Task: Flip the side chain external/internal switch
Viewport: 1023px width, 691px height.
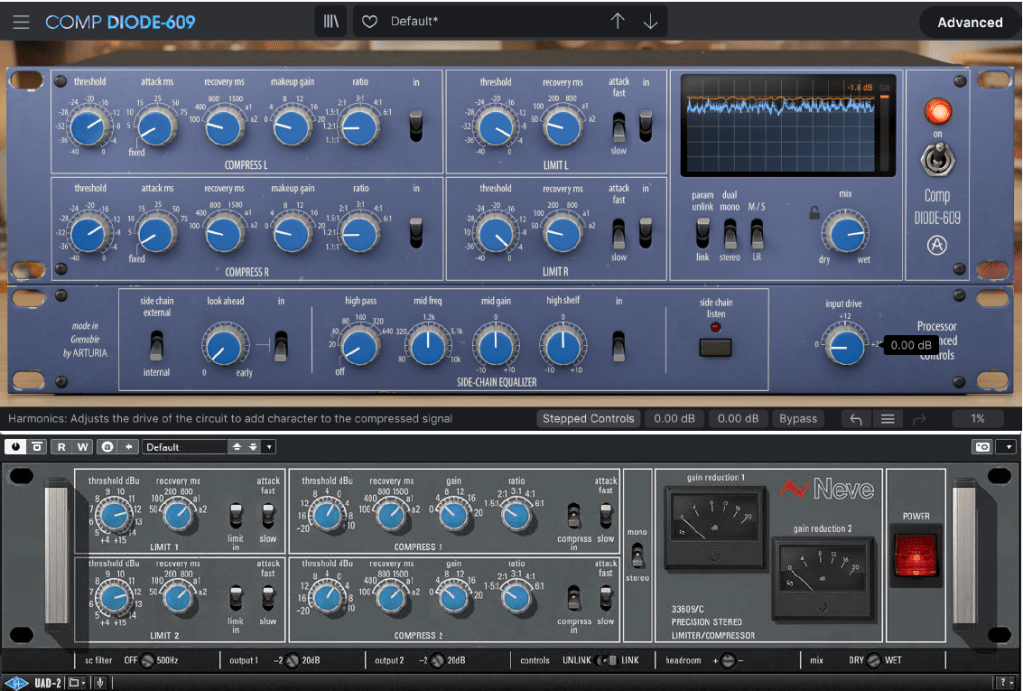Action: [157, 345]
